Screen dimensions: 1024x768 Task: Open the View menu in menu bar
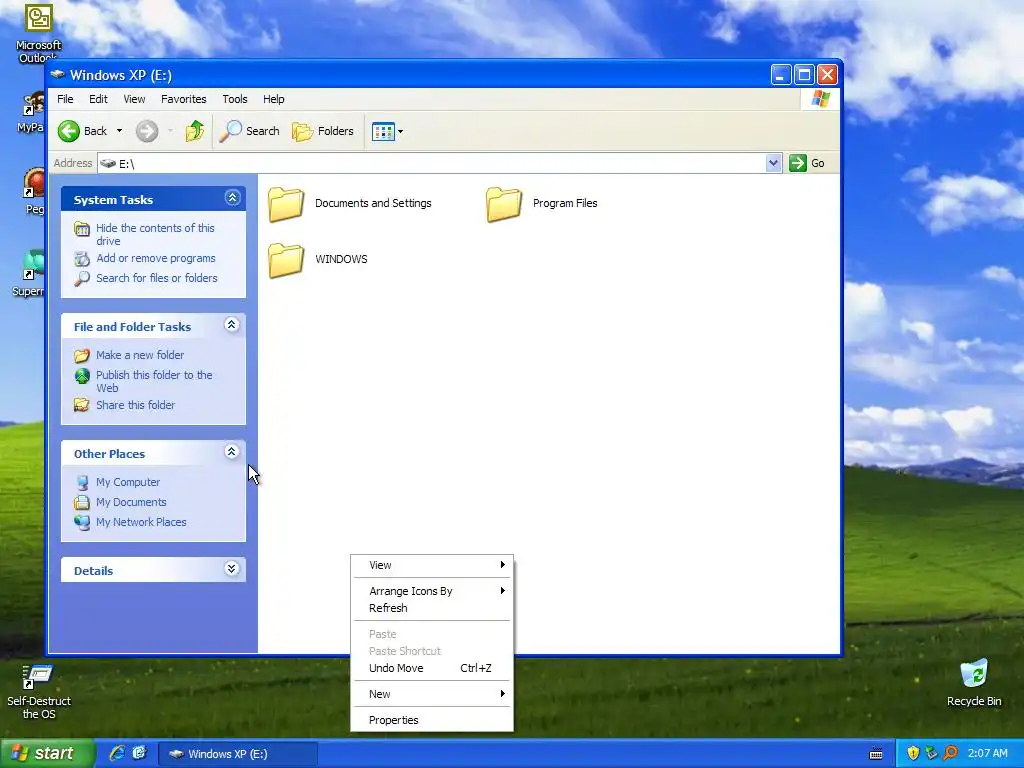134,99
